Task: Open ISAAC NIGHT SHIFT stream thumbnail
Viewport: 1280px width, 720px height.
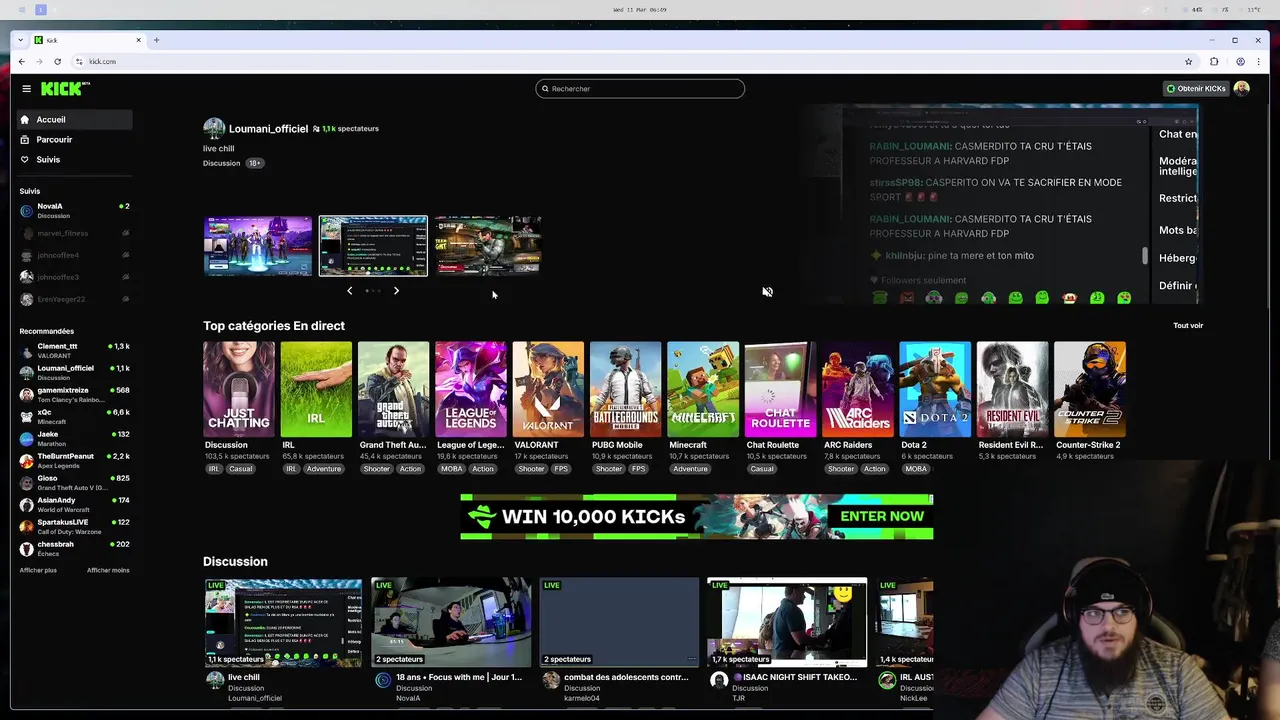Action: click(787, 622)
